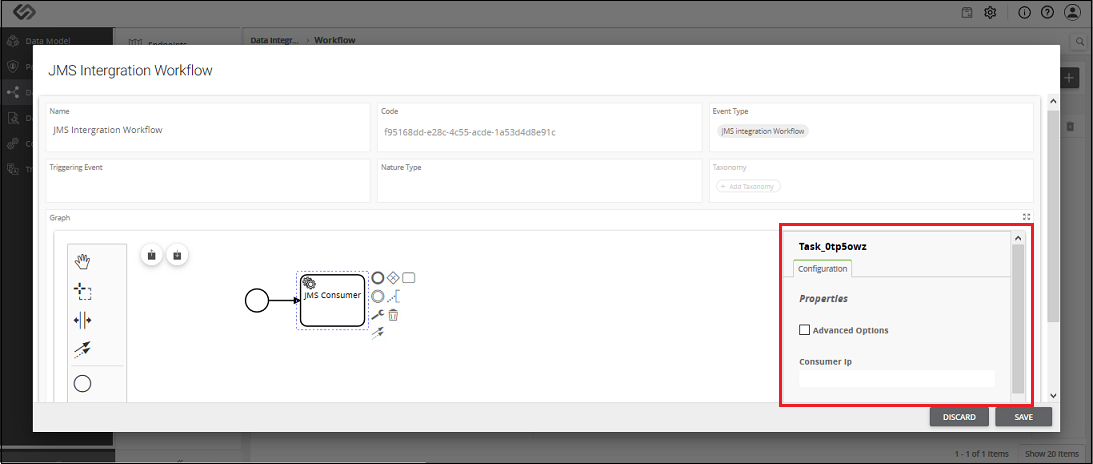Delete JMS Consumer via trash icon

tap(393, 315)
